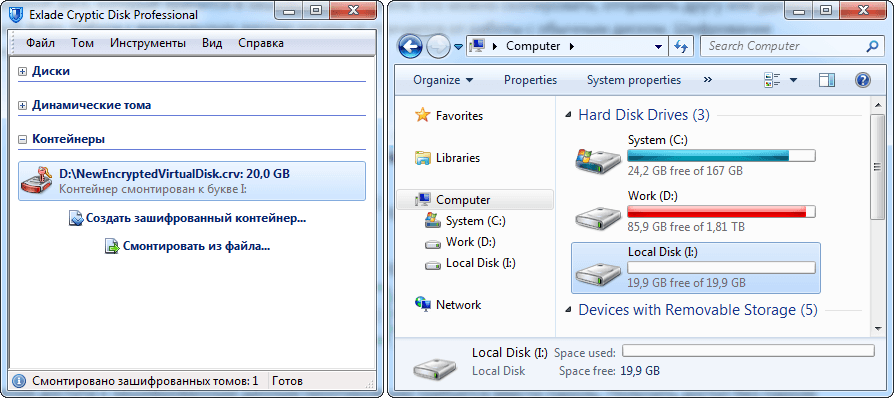Click the Space used bar in details pane
895x400 pixels.
pyautogui.click(x=748, y=350)
